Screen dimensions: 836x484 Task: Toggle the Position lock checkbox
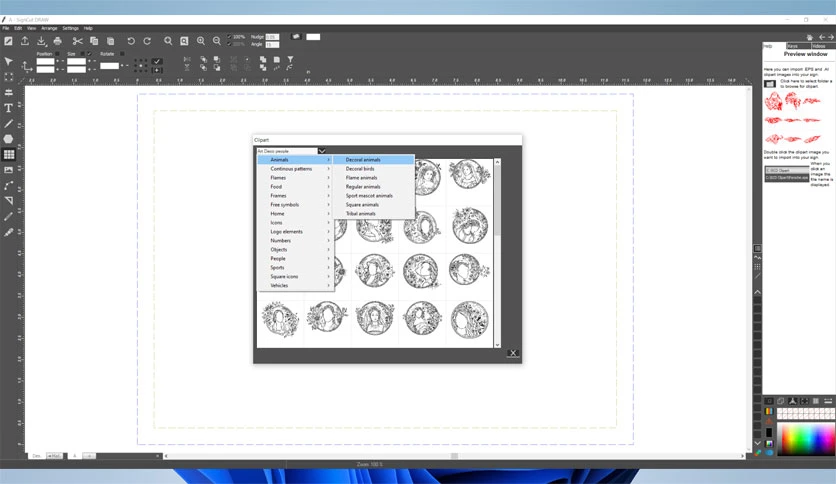57,54
